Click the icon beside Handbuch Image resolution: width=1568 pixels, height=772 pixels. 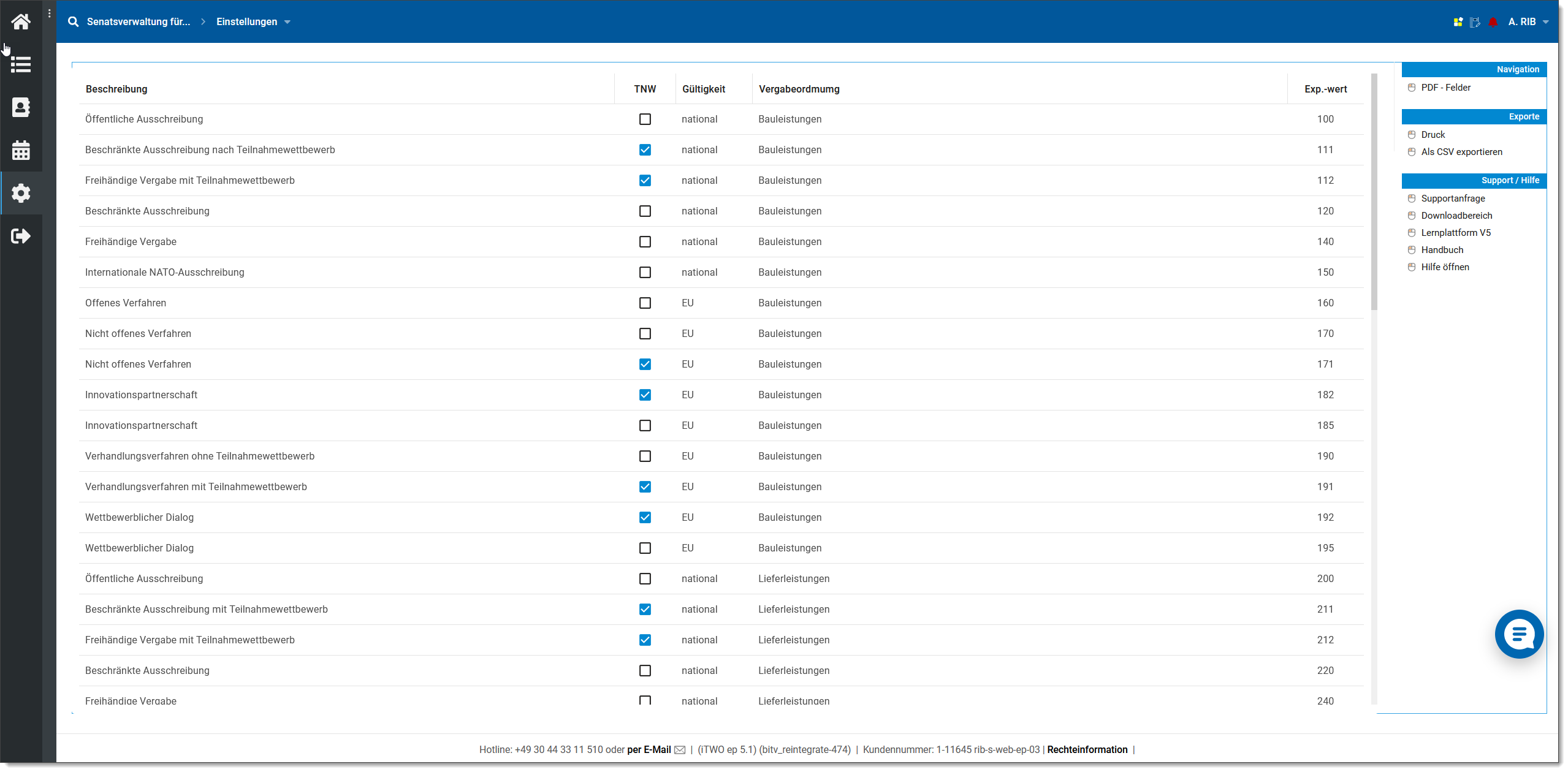1412,250
